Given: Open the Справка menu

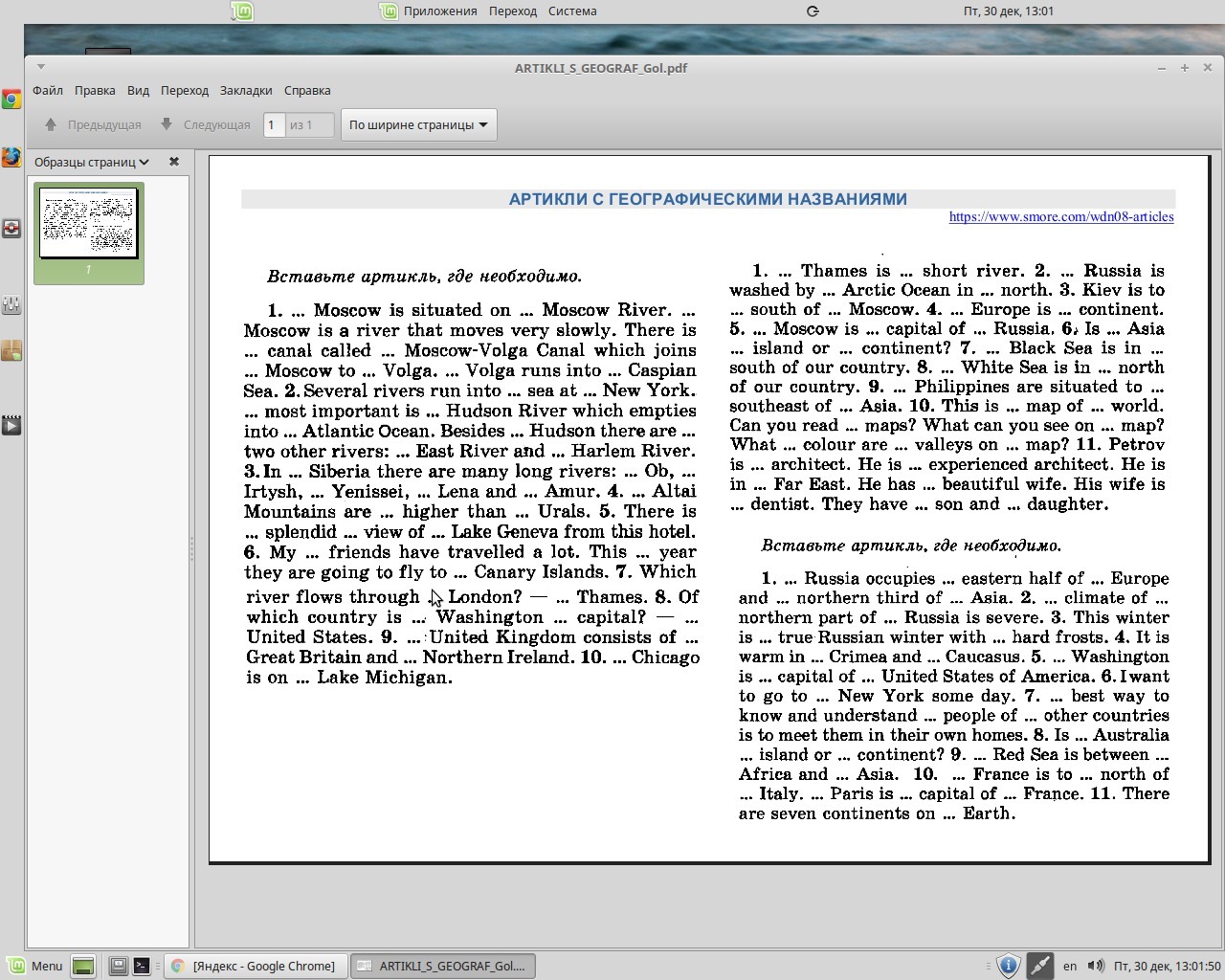Looking at the screenshot, I should pos(307,90).
